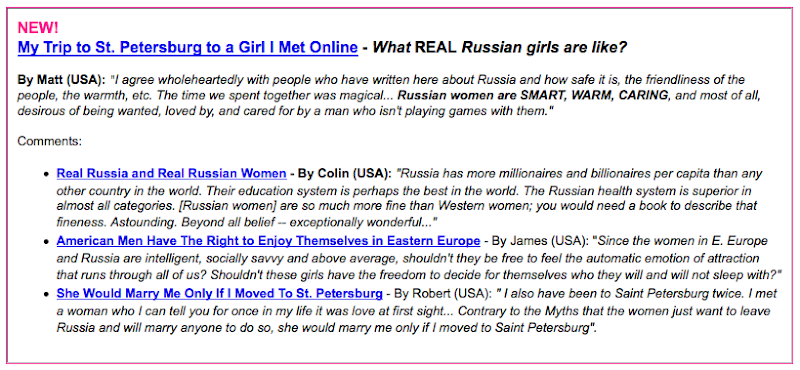Open the "My Trip to St. Petersburg" link

point(188,47)
